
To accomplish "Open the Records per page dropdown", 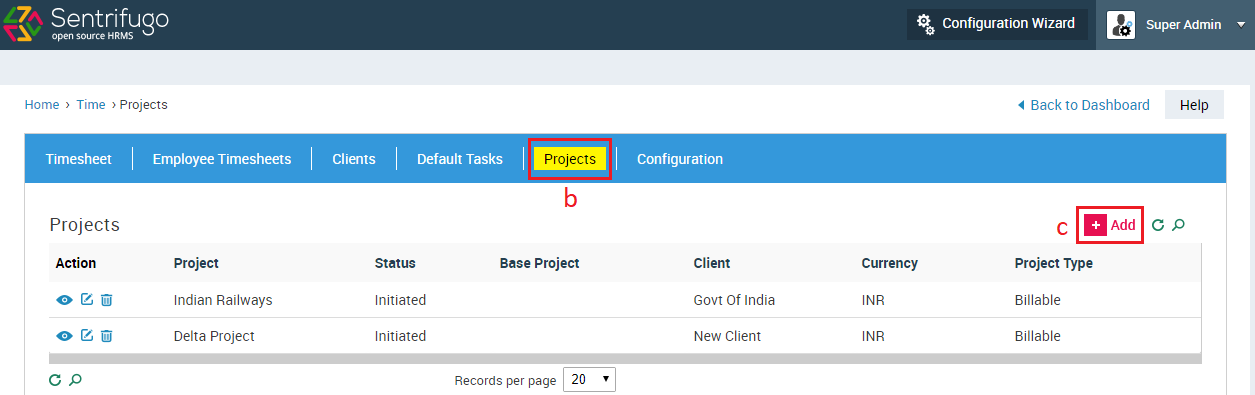I will tap(590, 380).
